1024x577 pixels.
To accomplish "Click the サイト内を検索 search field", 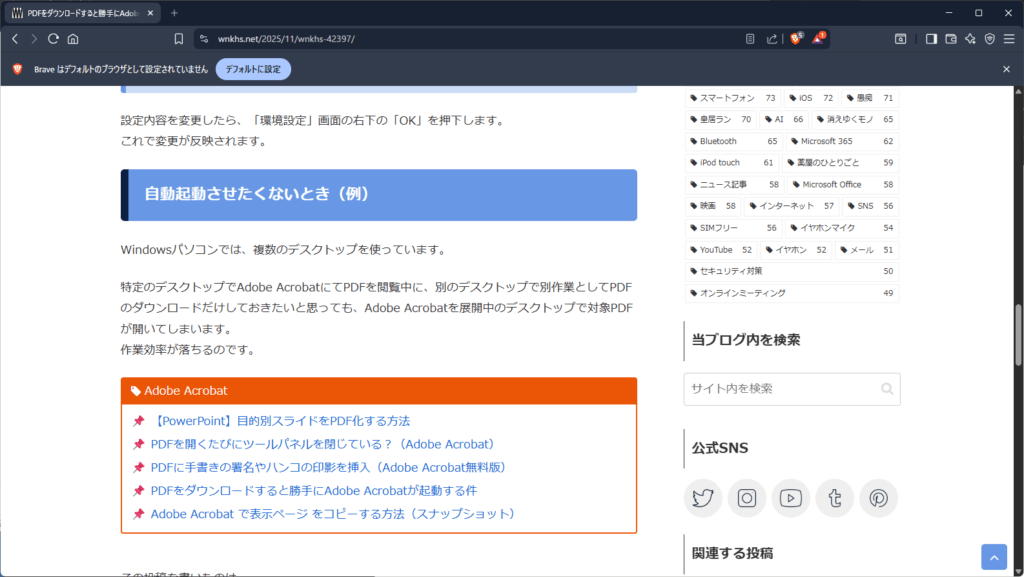I will [x=780, y=389].
